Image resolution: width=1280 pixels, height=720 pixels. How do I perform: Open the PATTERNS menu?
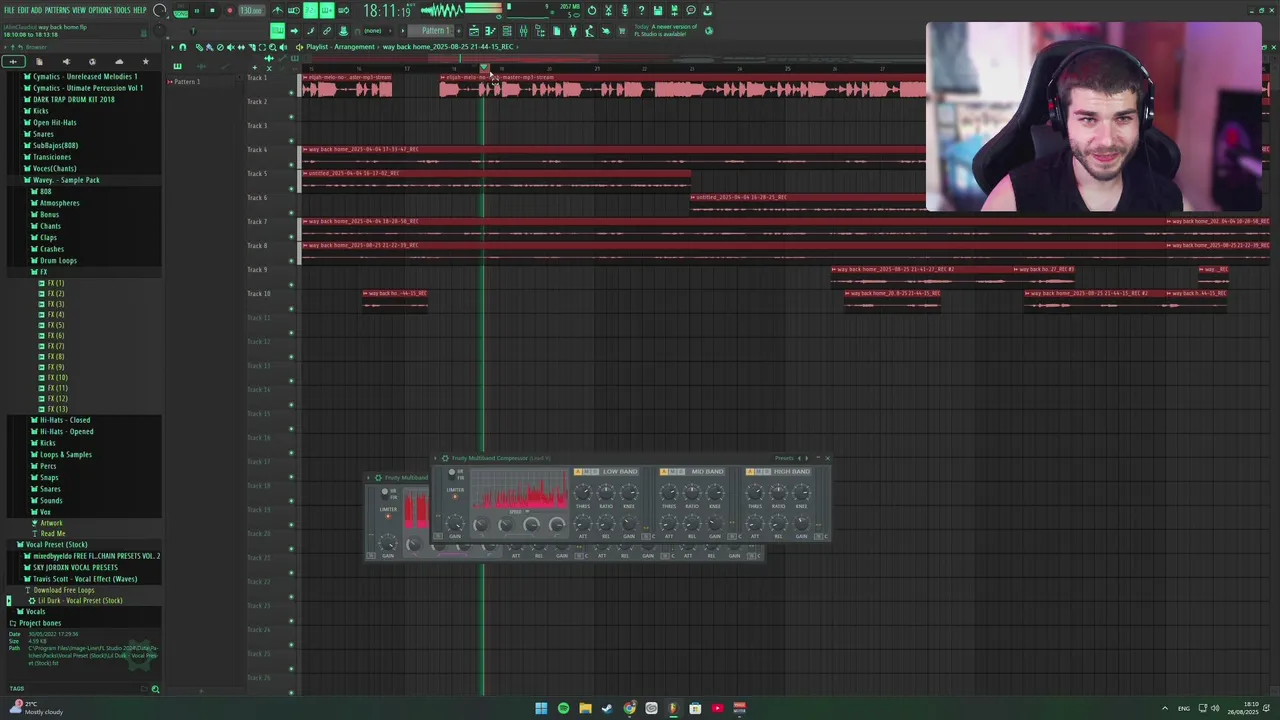point(57,10)
